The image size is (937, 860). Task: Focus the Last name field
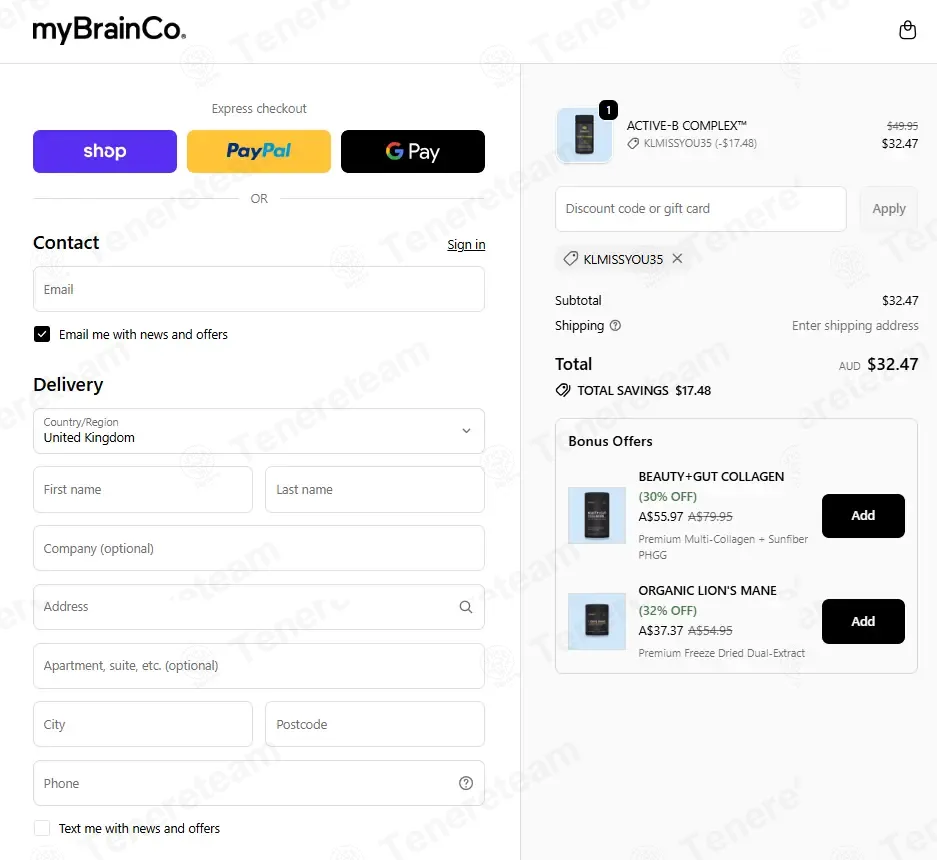(x=375, y=489)
